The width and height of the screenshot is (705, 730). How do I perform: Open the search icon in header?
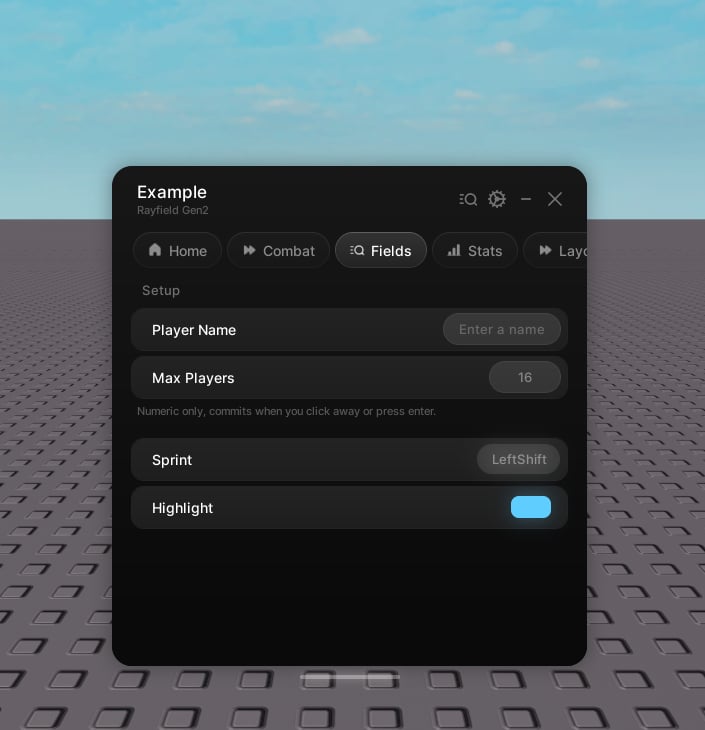(468, 199)
